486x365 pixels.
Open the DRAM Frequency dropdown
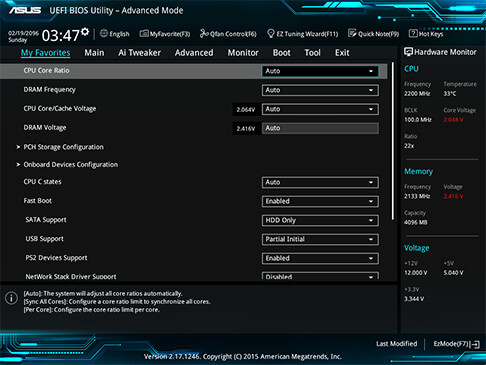click(320, 90)
